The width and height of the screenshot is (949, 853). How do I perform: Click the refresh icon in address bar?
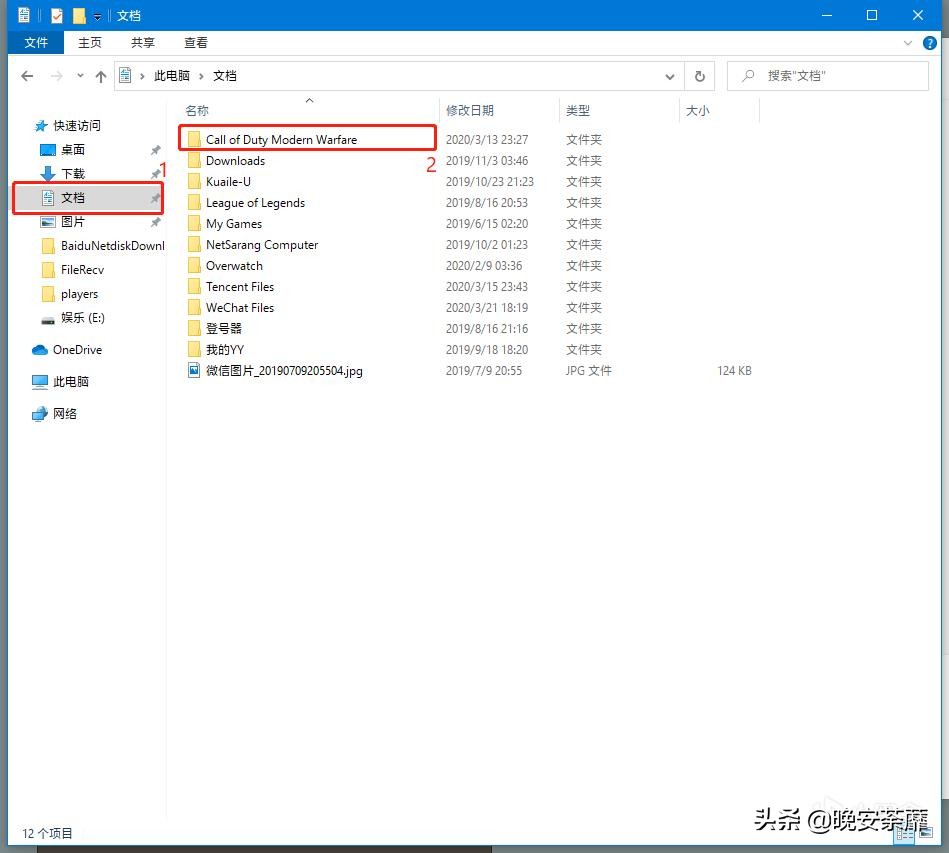pos(699,75)
